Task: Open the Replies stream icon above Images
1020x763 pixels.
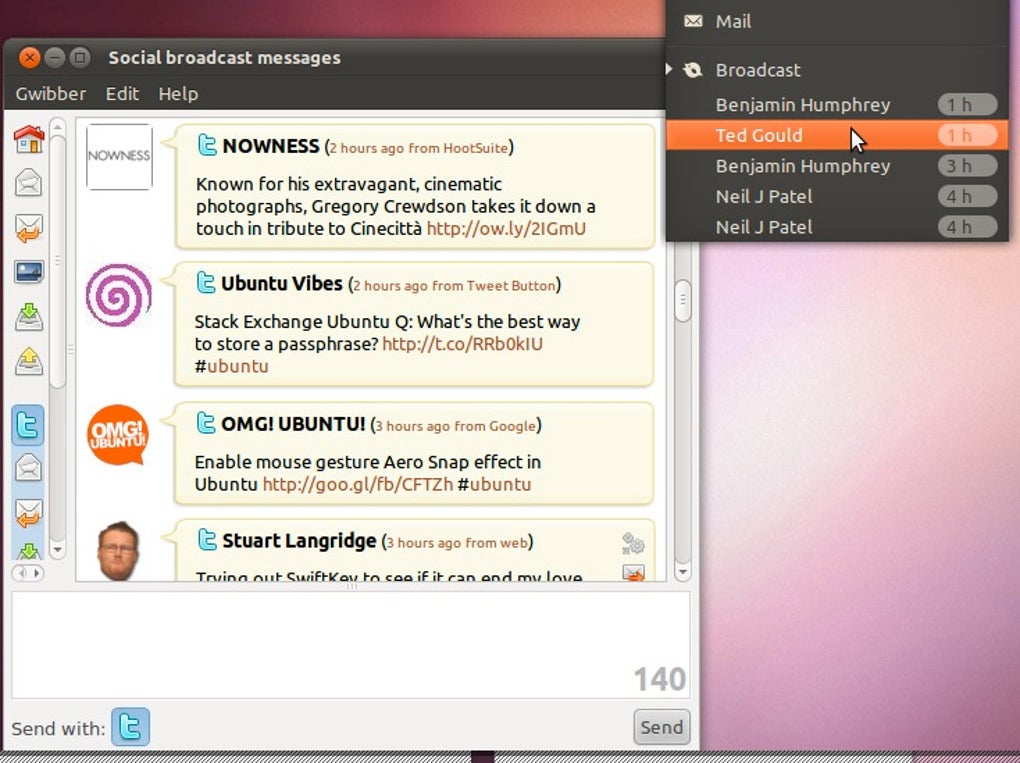Action: point(29,228)
